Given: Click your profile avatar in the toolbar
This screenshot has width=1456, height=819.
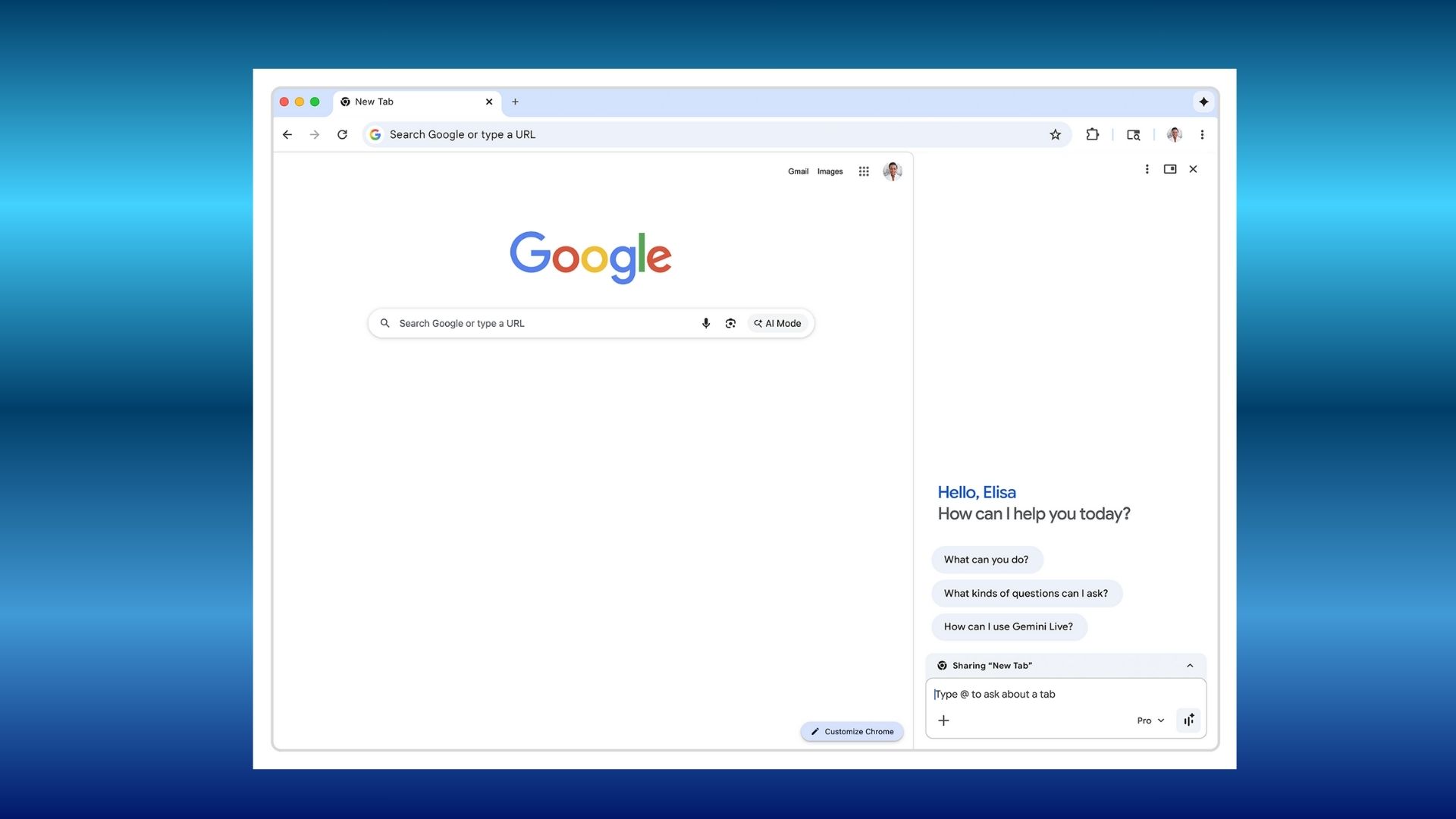Looking at the screenshot, I should [1174, 134].
